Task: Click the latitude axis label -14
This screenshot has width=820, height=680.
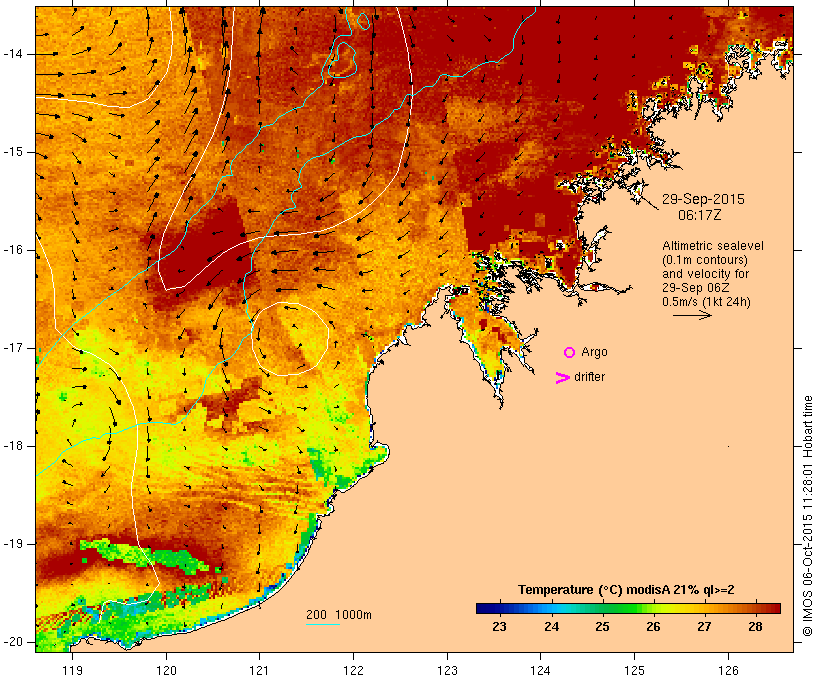Action: pos(13,54)
